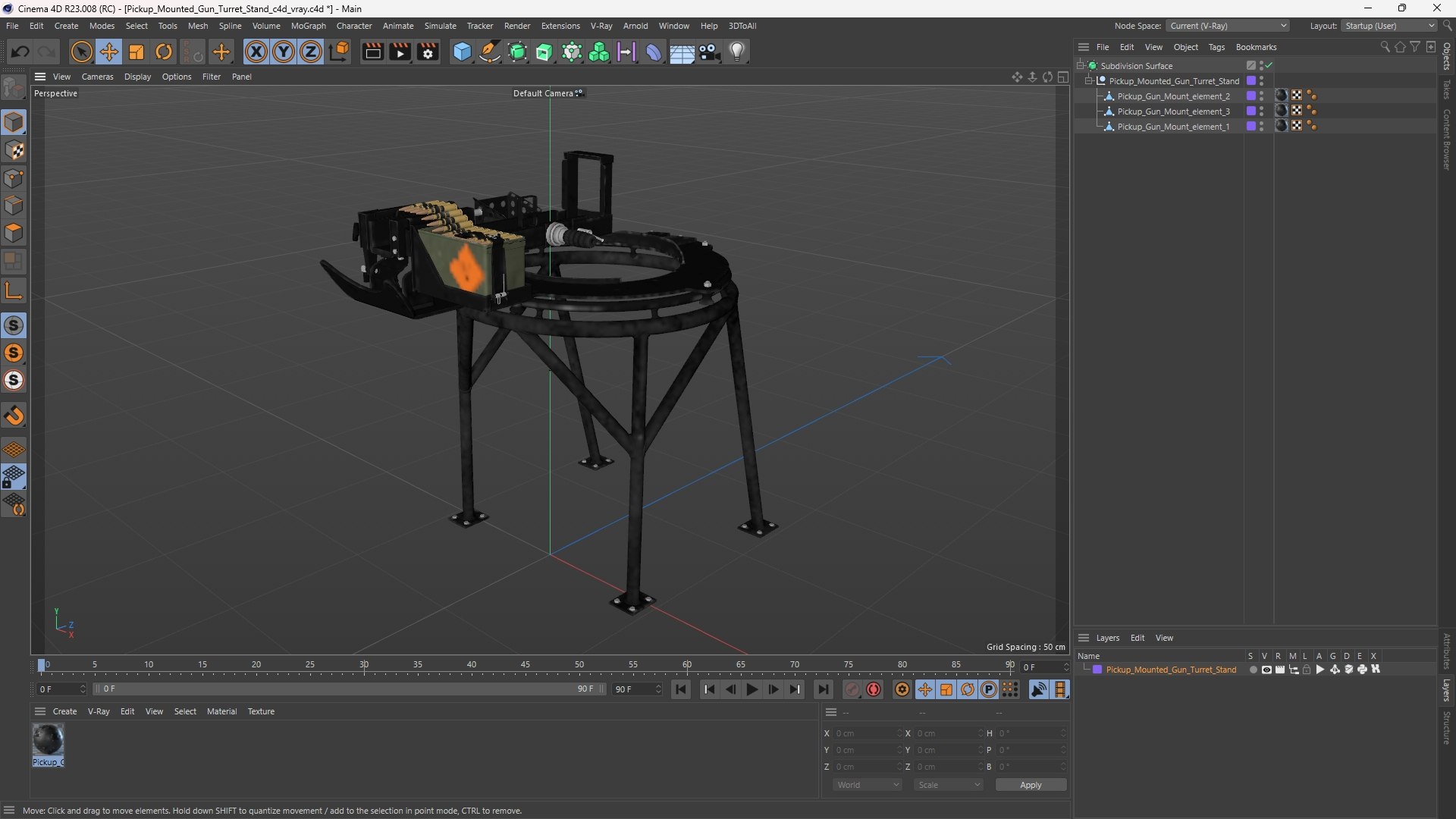The image size is (1456, 819).
Task: Toggle X axis lock
Action: click(x=256, y=52)
